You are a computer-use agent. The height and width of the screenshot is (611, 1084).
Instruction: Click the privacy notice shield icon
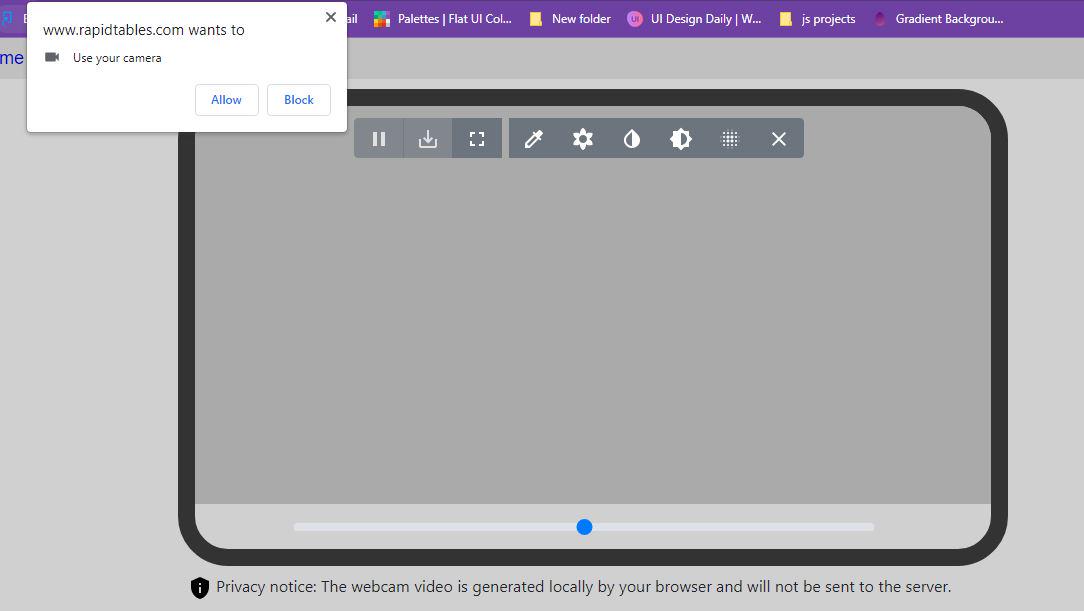click(x=199, y=588)
